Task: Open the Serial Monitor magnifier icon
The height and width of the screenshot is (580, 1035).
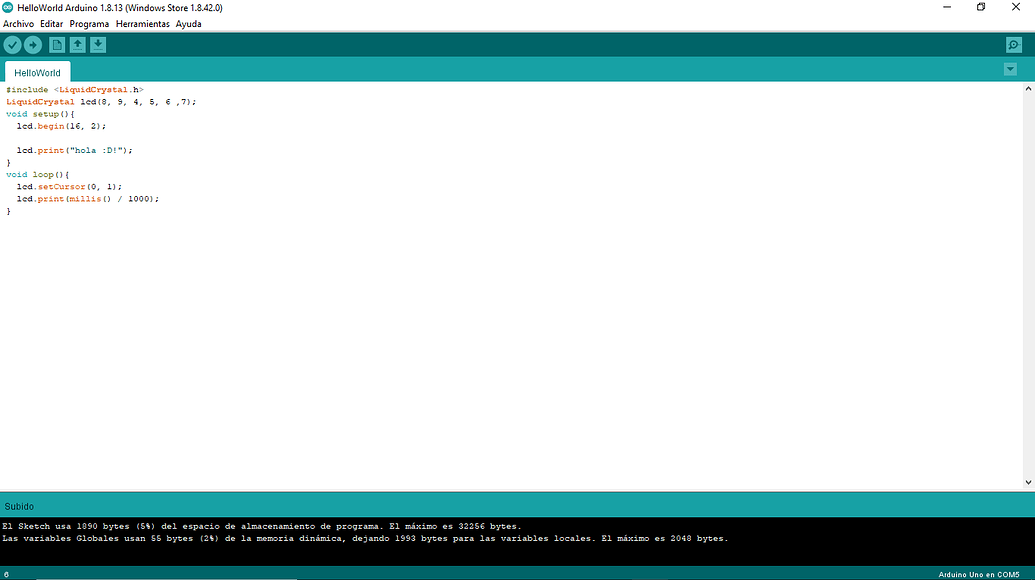Action: [1014, 44]
